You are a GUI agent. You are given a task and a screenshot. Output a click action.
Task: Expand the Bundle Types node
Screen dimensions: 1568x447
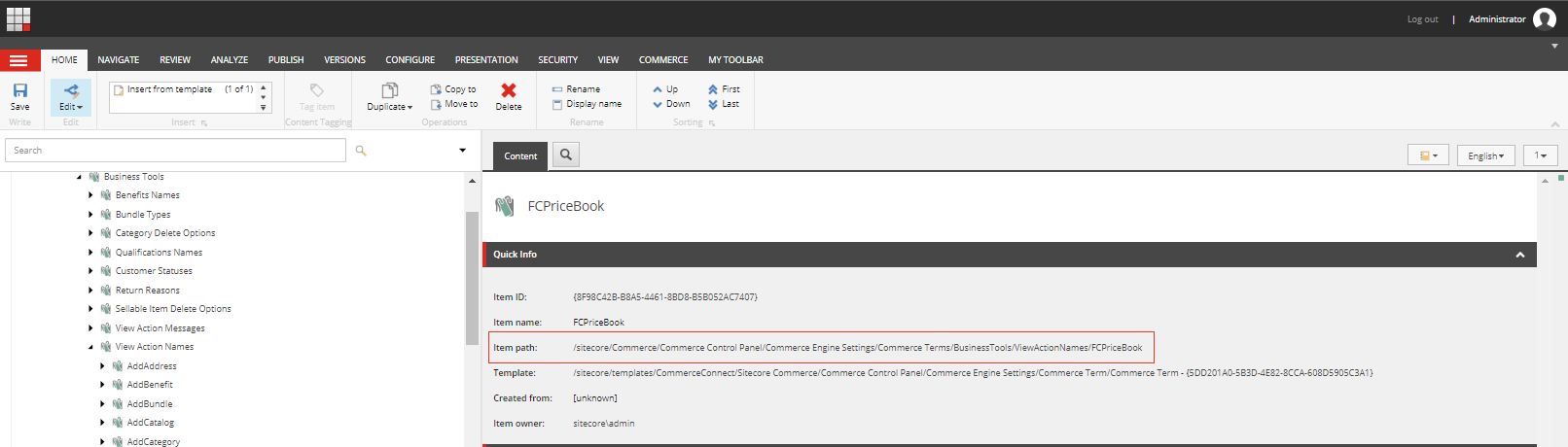pos(90,215)
